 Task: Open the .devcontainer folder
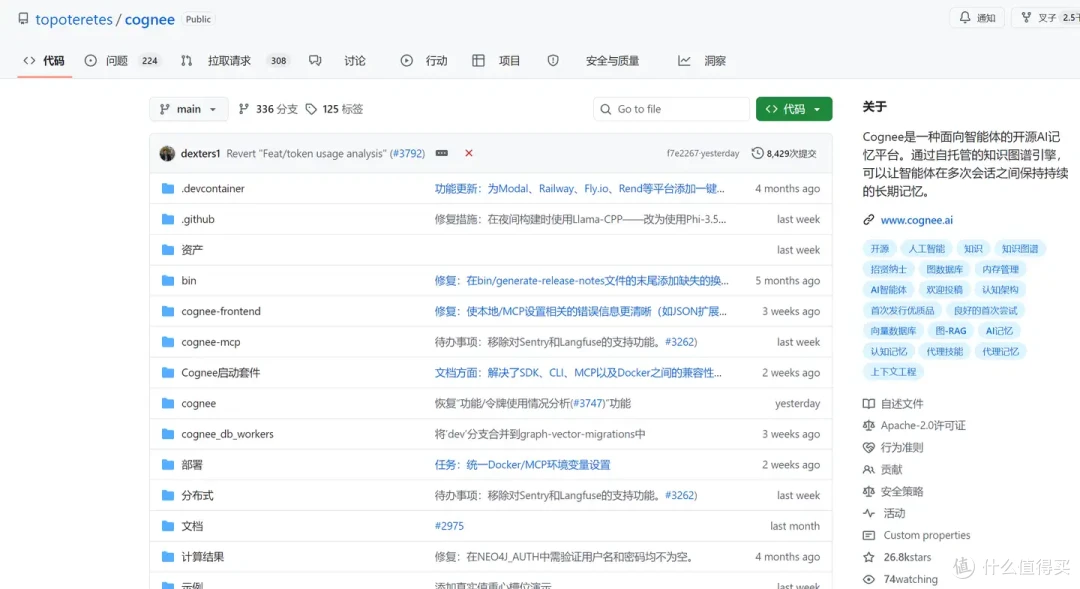click(213, 188)
